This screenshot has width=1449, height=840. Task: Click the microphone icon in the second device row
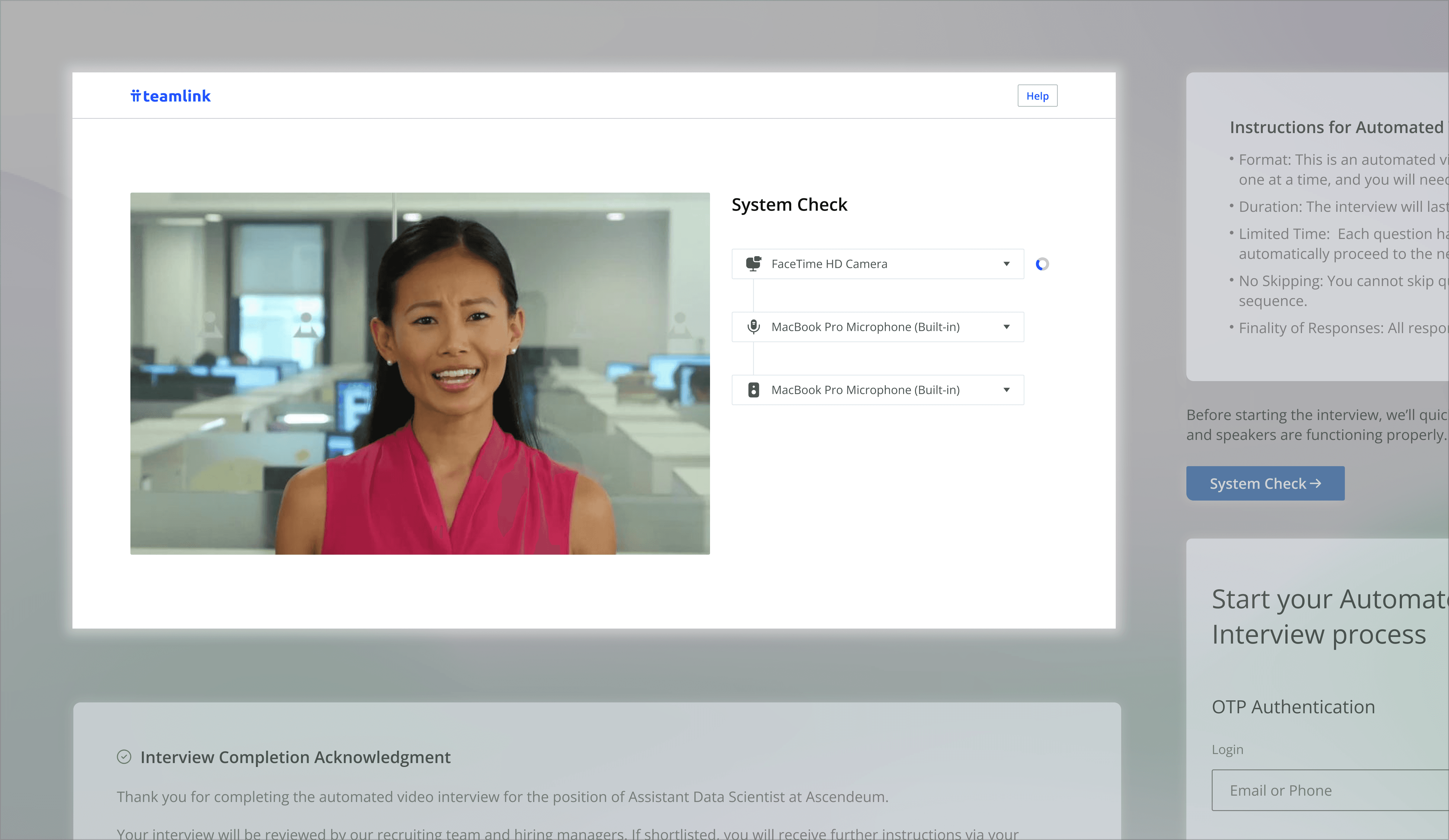[x=753, y=327]
